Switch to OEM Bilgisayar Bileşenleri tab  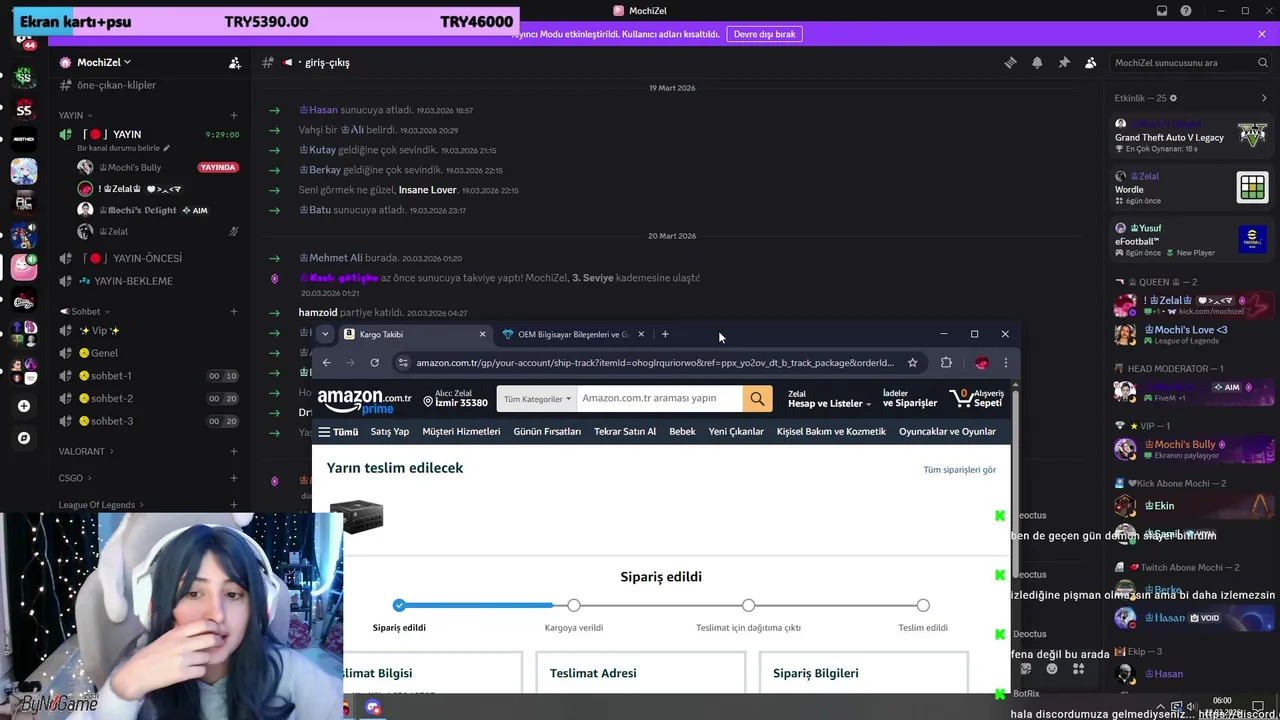tap(572, 334)
